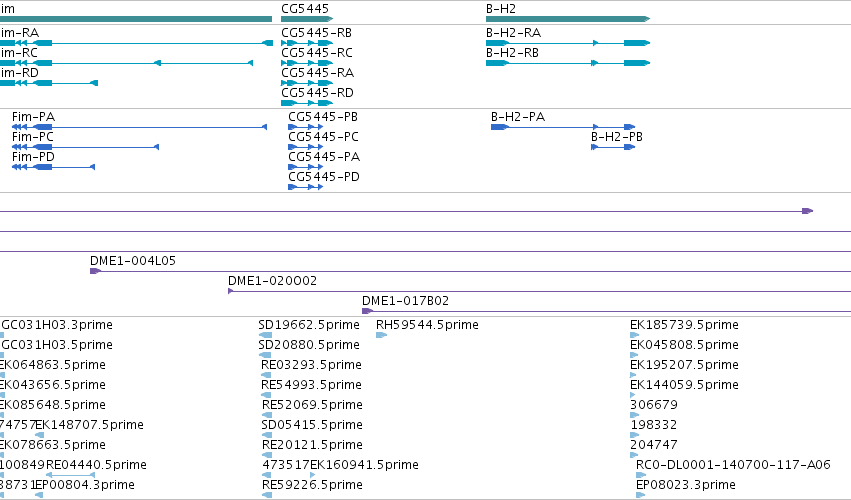Click the EK185739.5prime EST arrow
851x500 pixels.
tap(636, 335)
